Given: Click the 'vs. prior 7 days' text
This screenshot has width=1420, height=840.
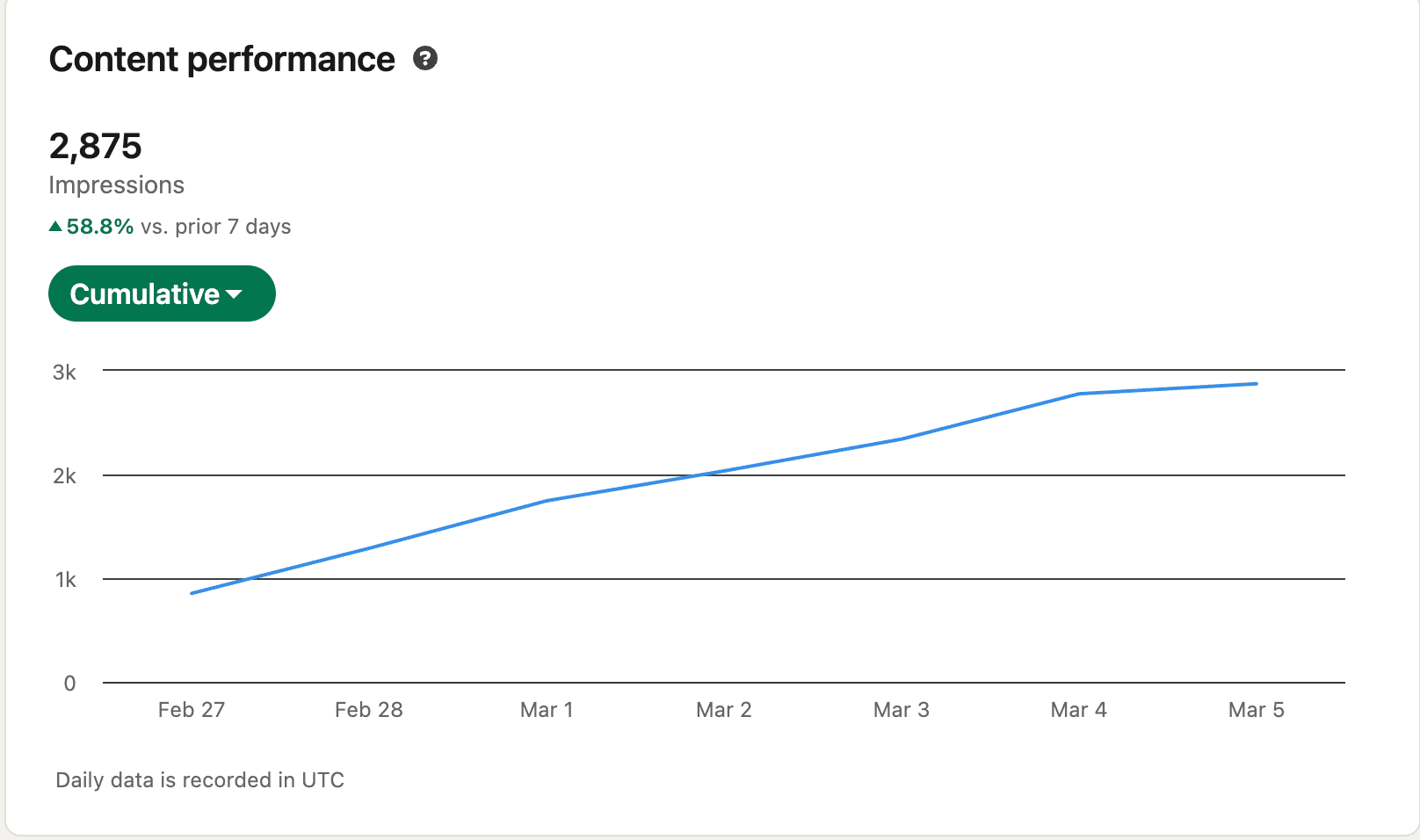Looking at the screenshot, I should coord(216,227).
